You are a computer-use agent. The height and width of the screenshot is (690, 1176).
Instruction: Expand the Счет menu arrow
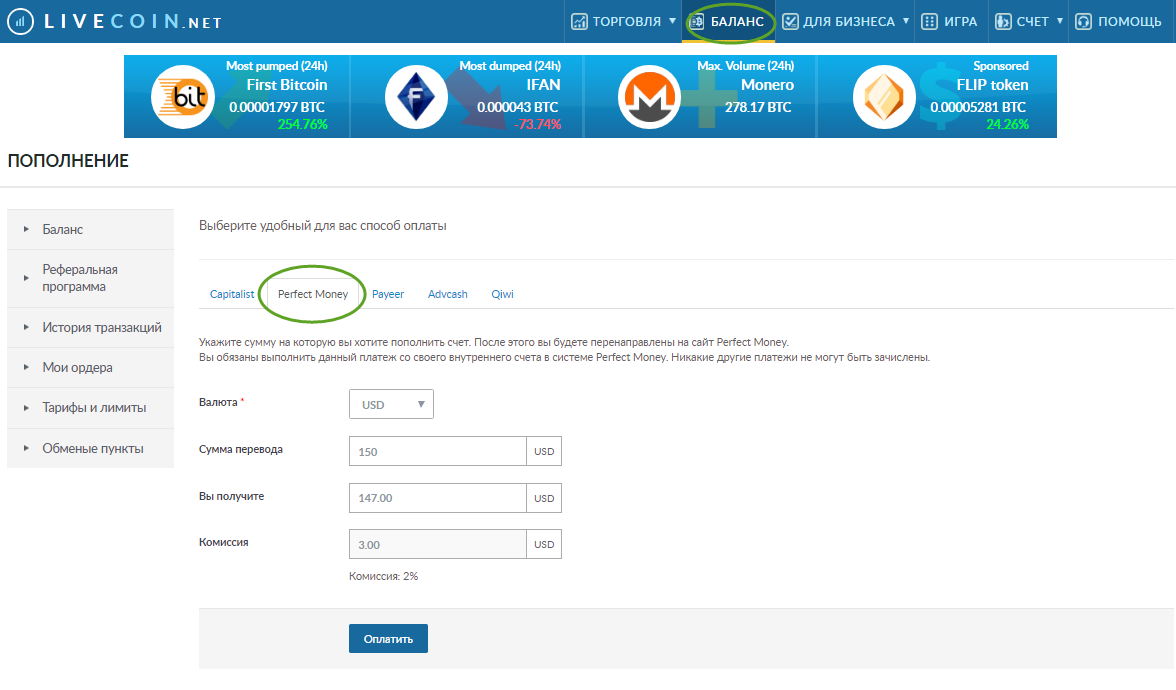[x=1060, y=21]
